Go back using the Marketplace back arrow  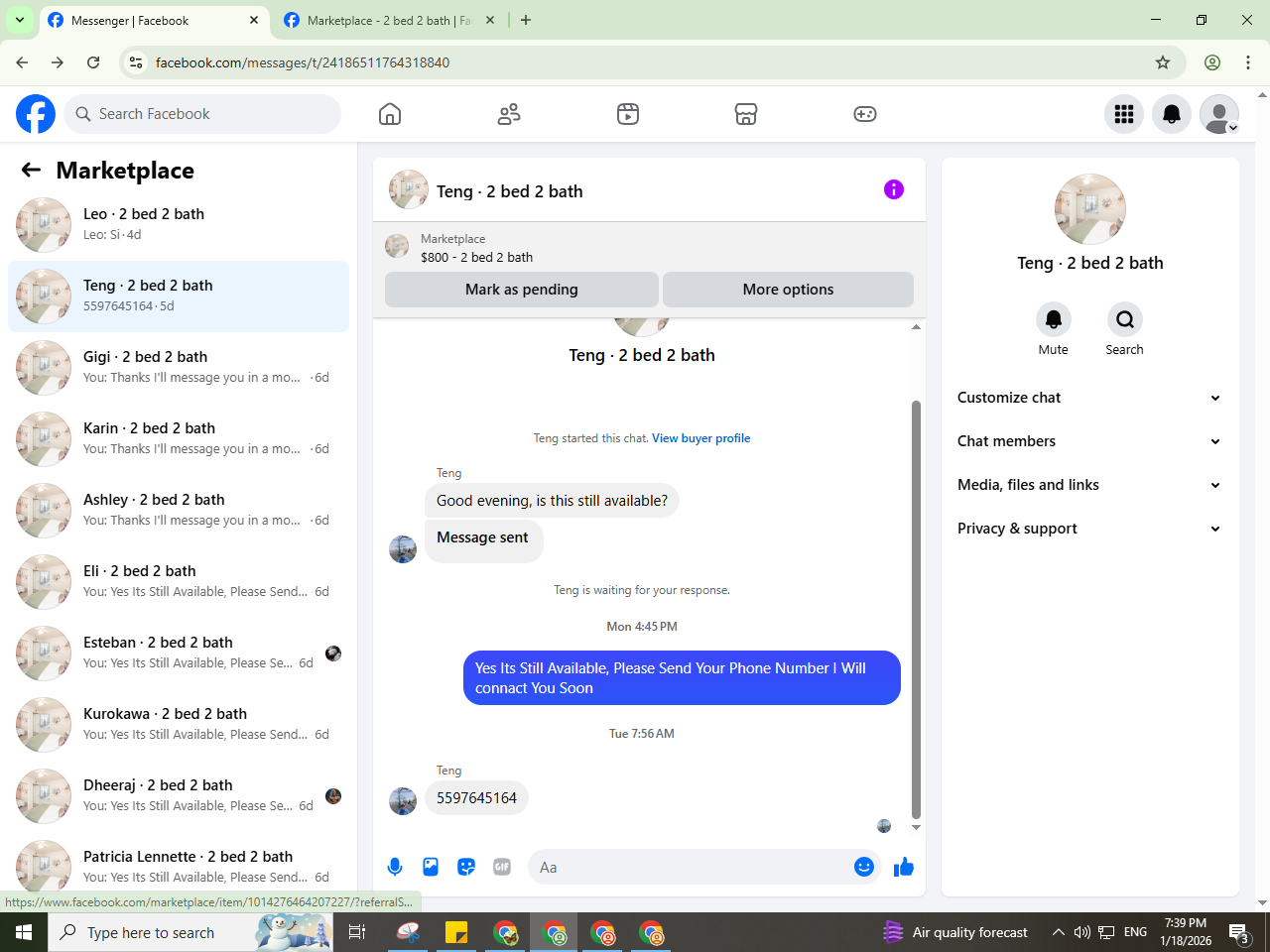point(31,170)
